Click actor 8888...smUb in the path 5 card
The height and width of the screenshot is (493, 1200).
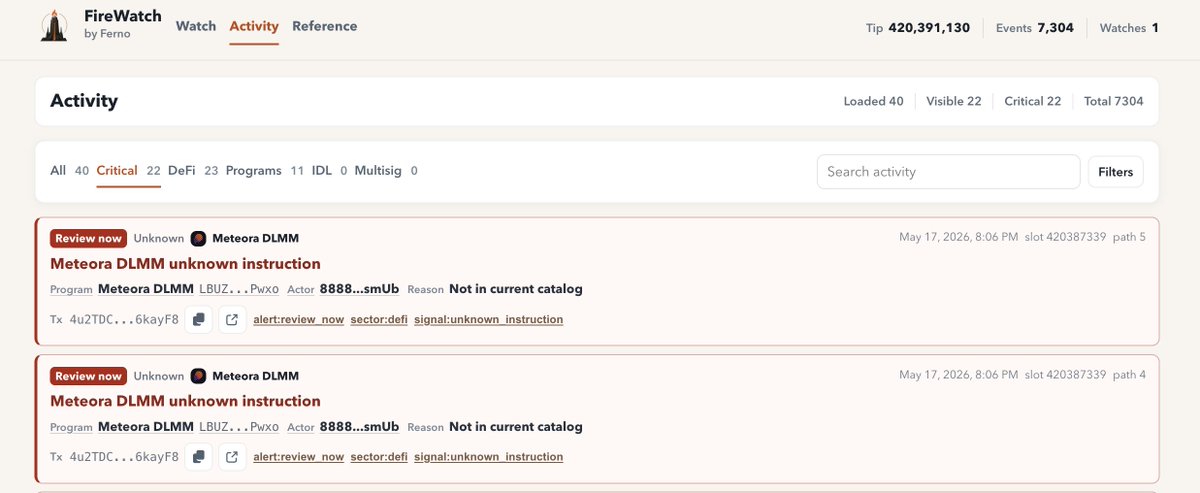[x=359, y=289]
